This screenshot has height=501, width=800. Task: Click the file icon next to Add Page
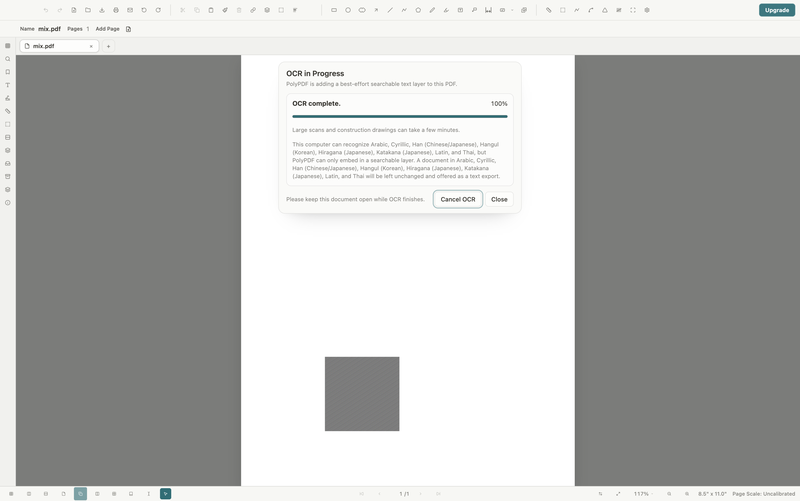(128, 29)
